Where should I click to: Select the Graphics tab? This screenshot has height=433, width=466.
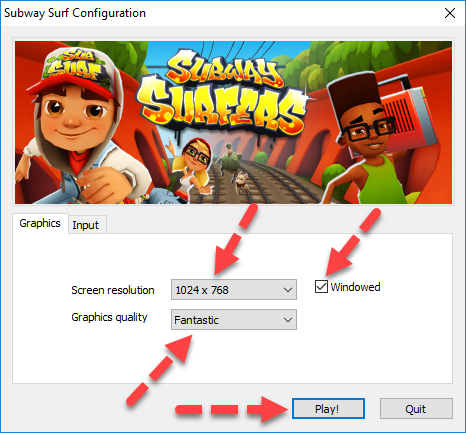[x=40, y=223]
